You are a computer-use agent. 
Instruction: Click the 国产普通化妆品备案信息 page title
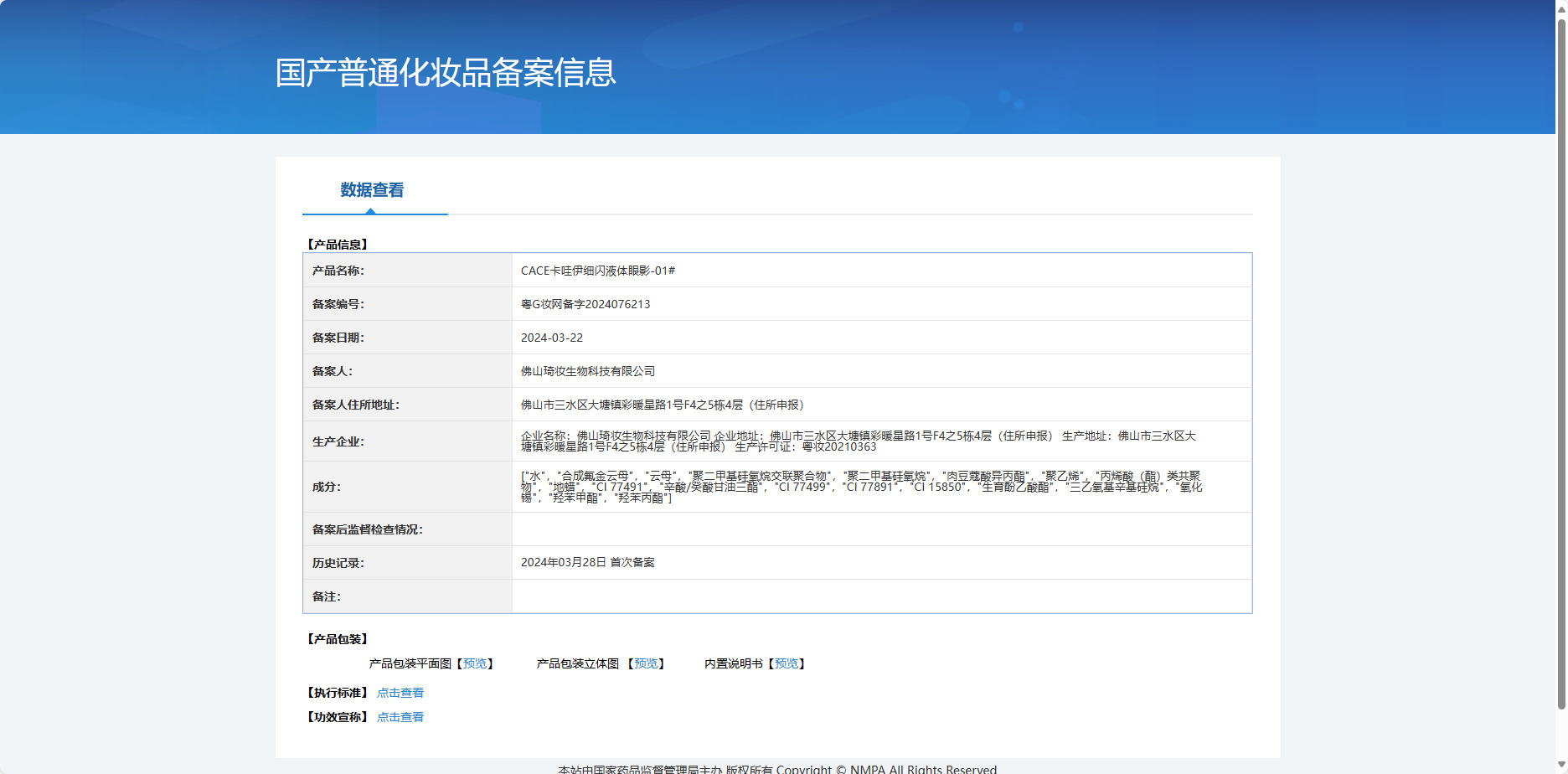click(446, 73)
